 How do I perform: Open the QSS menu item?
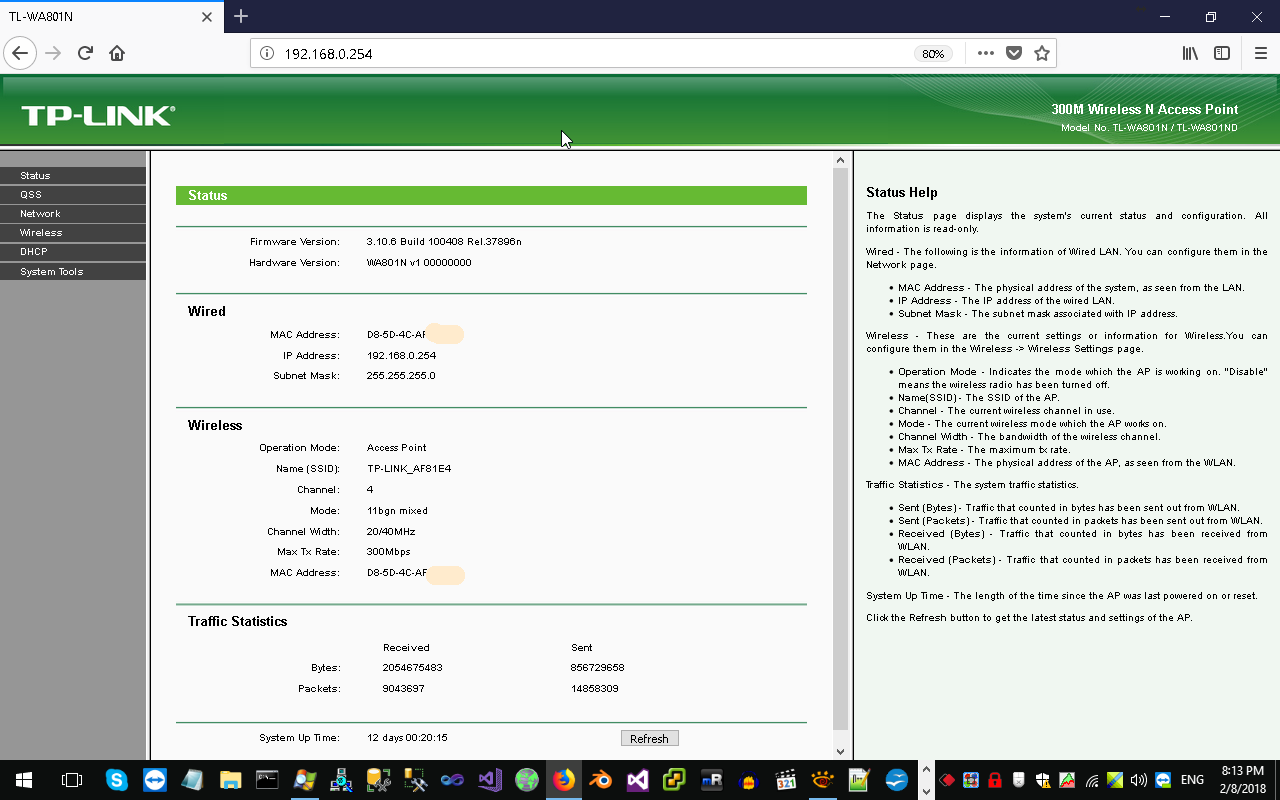(x=73, y=194)
